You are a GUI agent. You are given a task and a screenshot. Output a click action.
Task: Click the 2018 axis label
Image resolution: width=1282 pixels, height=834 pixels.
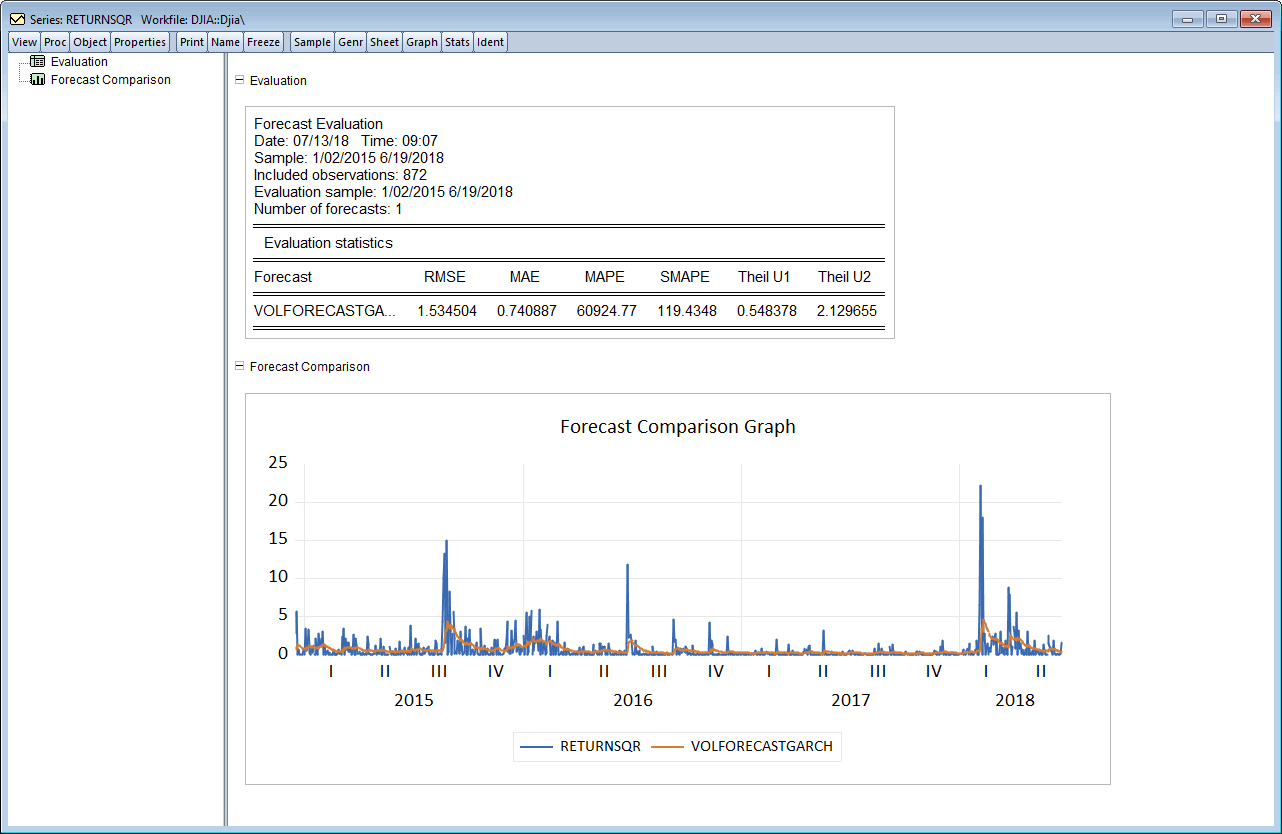point(1015,700)
